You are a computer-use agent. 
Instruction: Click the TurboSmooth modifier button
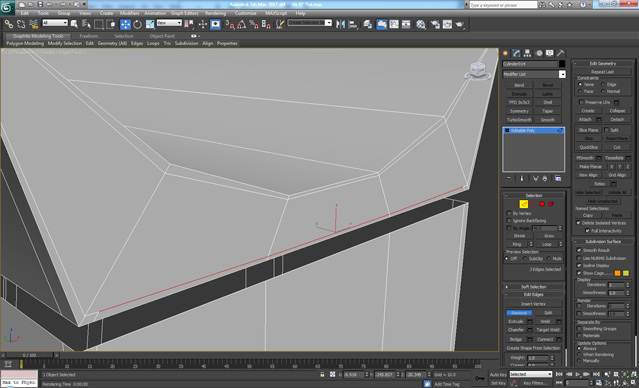(x=519, y=120)
